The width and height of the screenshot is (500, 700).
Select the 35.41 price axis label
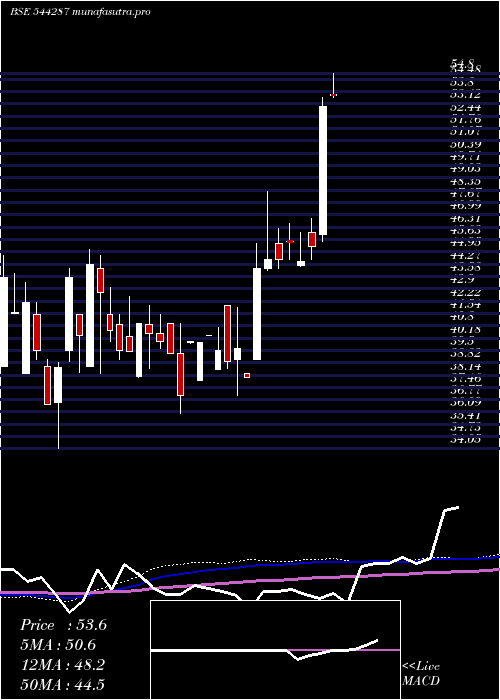pyautogui.click(x=465, y=416)
